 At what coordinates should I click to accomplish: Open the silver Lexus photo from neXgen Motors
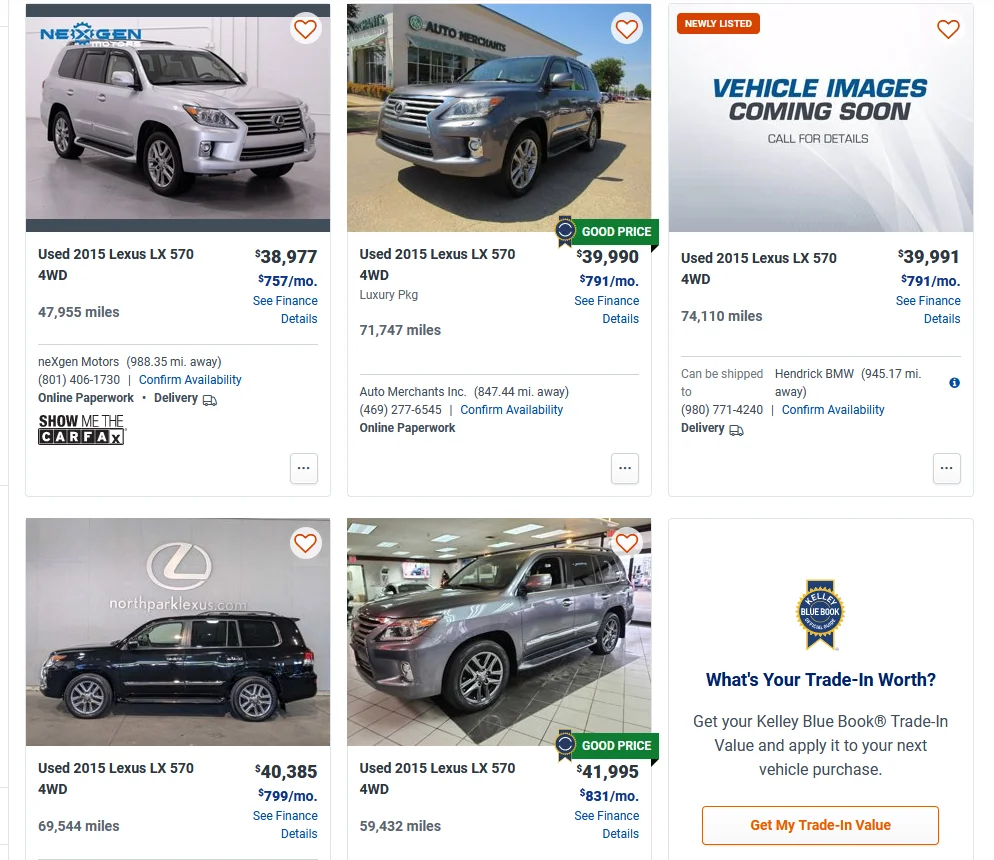point(178,118)
